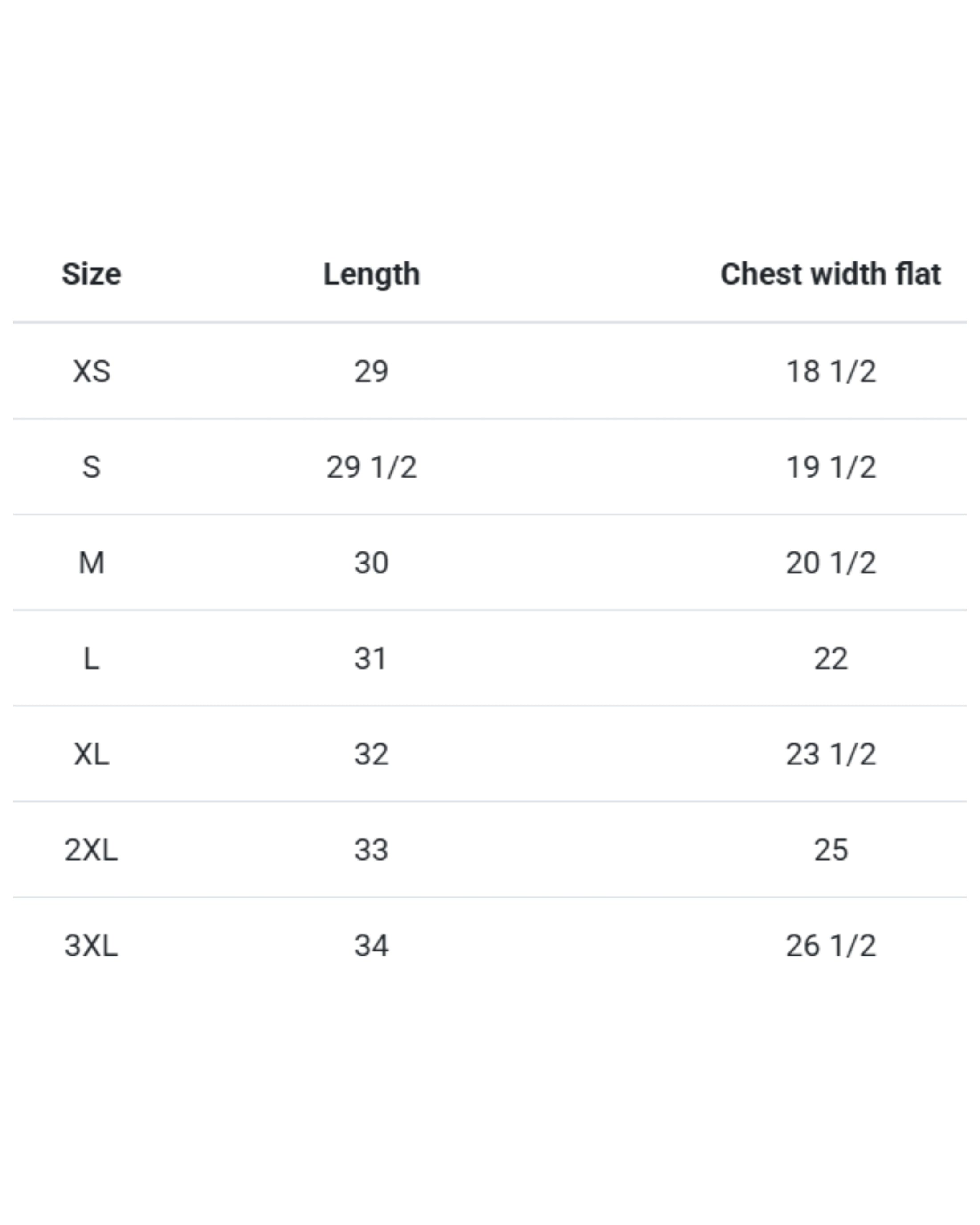Select the L size row label
Viewport: 980px width, 1225px height.
pos(91,659)
